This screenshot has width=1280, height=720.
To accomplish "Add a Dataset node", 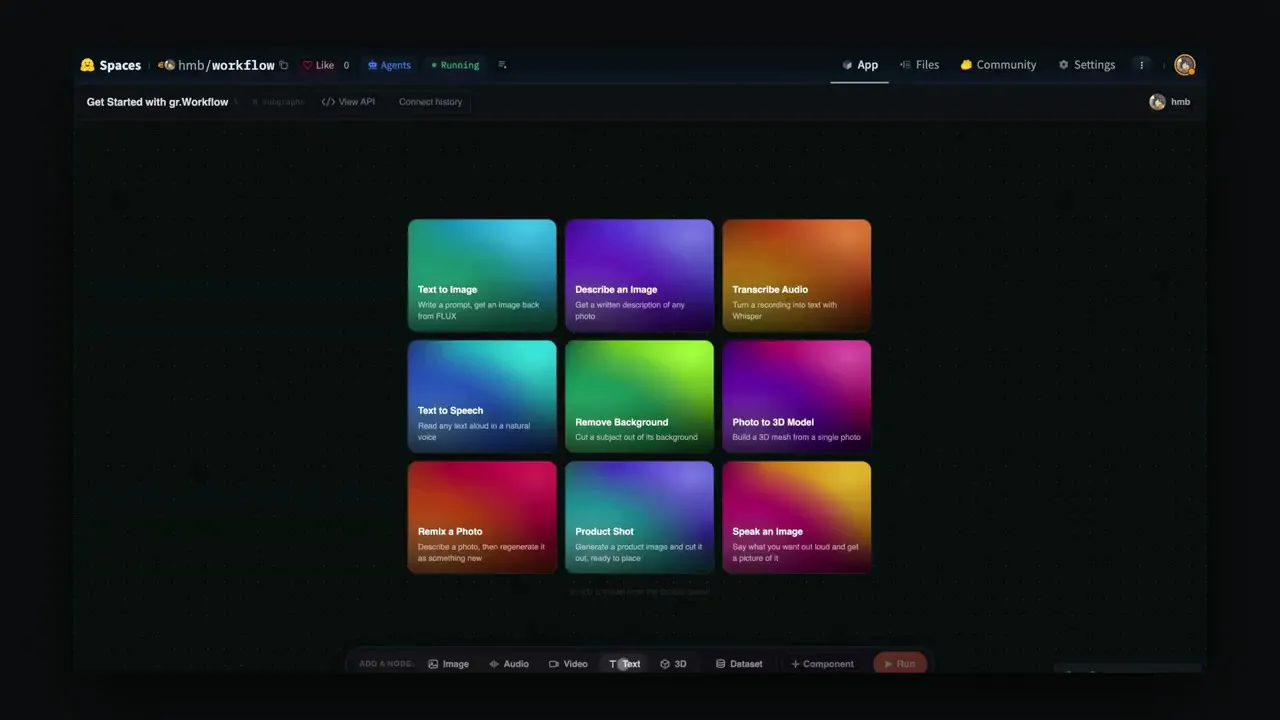I will tap(739, 664).
